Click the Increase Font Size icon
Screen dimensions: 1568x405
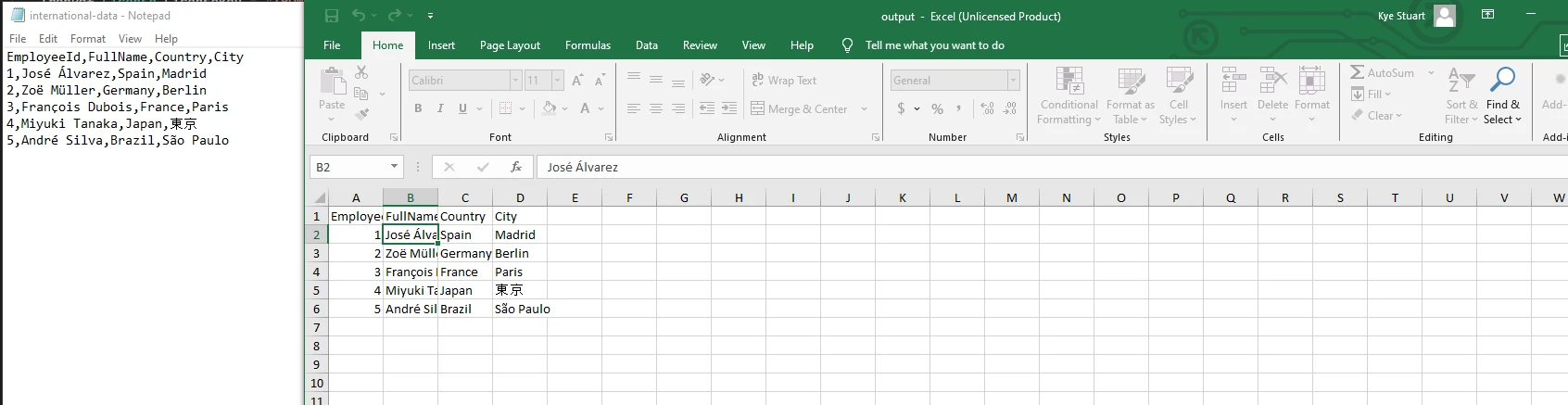pyautogui.click(x=577, y=81)
